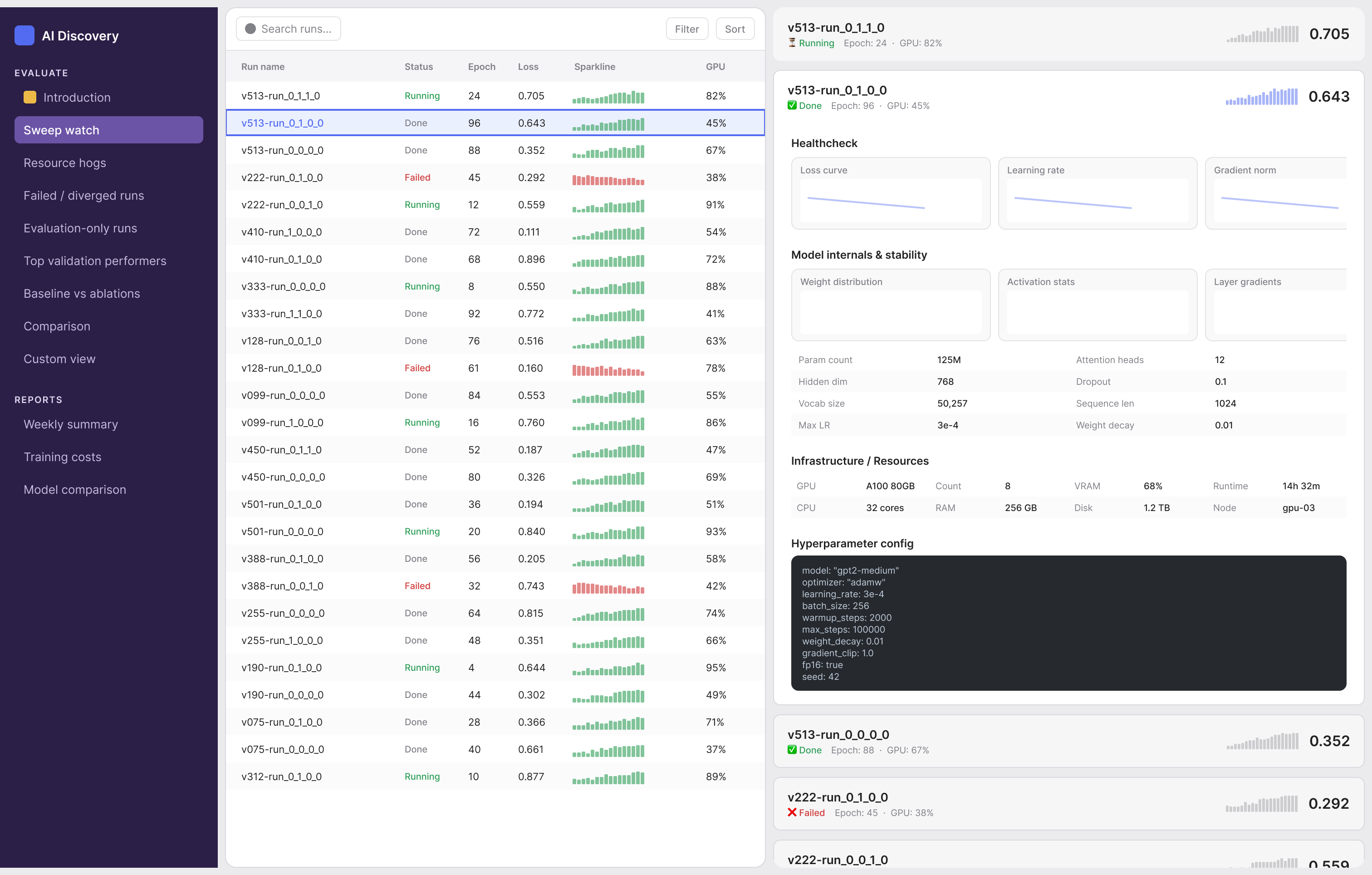Go to Failed / diverged runs
The width and height of the screenshot is (1372, 875).
coord(108,196)
